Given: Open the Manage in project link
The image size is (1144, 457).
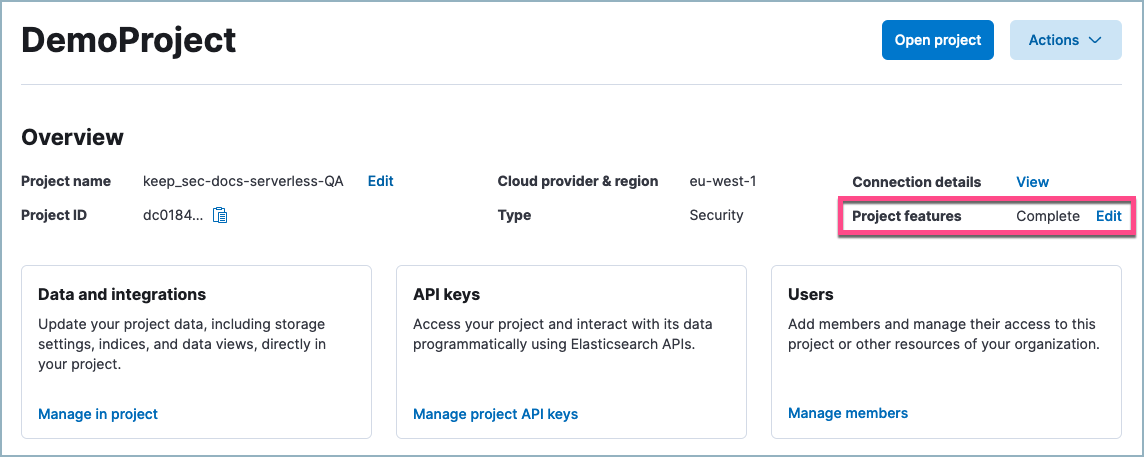Looking at the screenshot, I should tap(98, 414).
